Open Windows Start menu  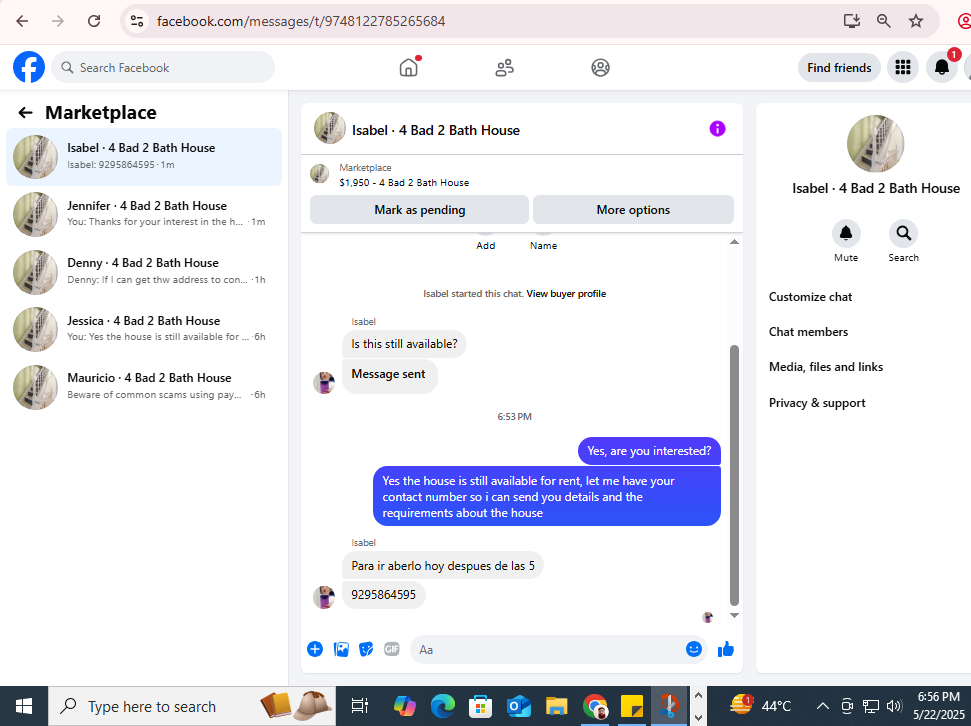click(24, 706)
